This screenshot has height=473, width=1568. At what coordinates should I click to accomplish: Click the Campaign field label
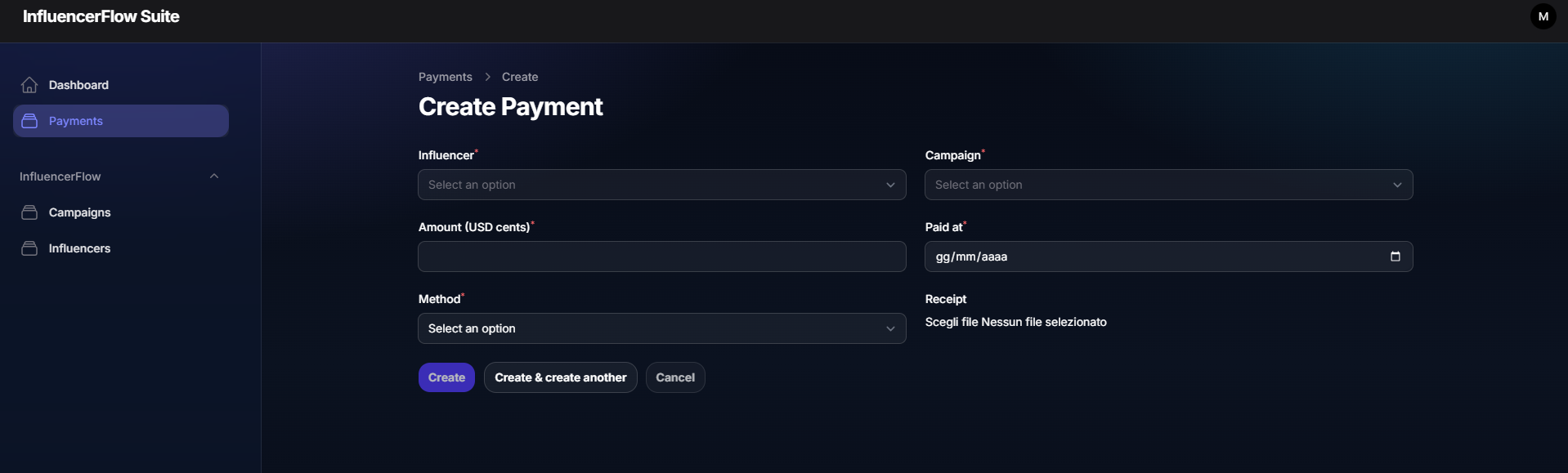(x=953, y=155)
